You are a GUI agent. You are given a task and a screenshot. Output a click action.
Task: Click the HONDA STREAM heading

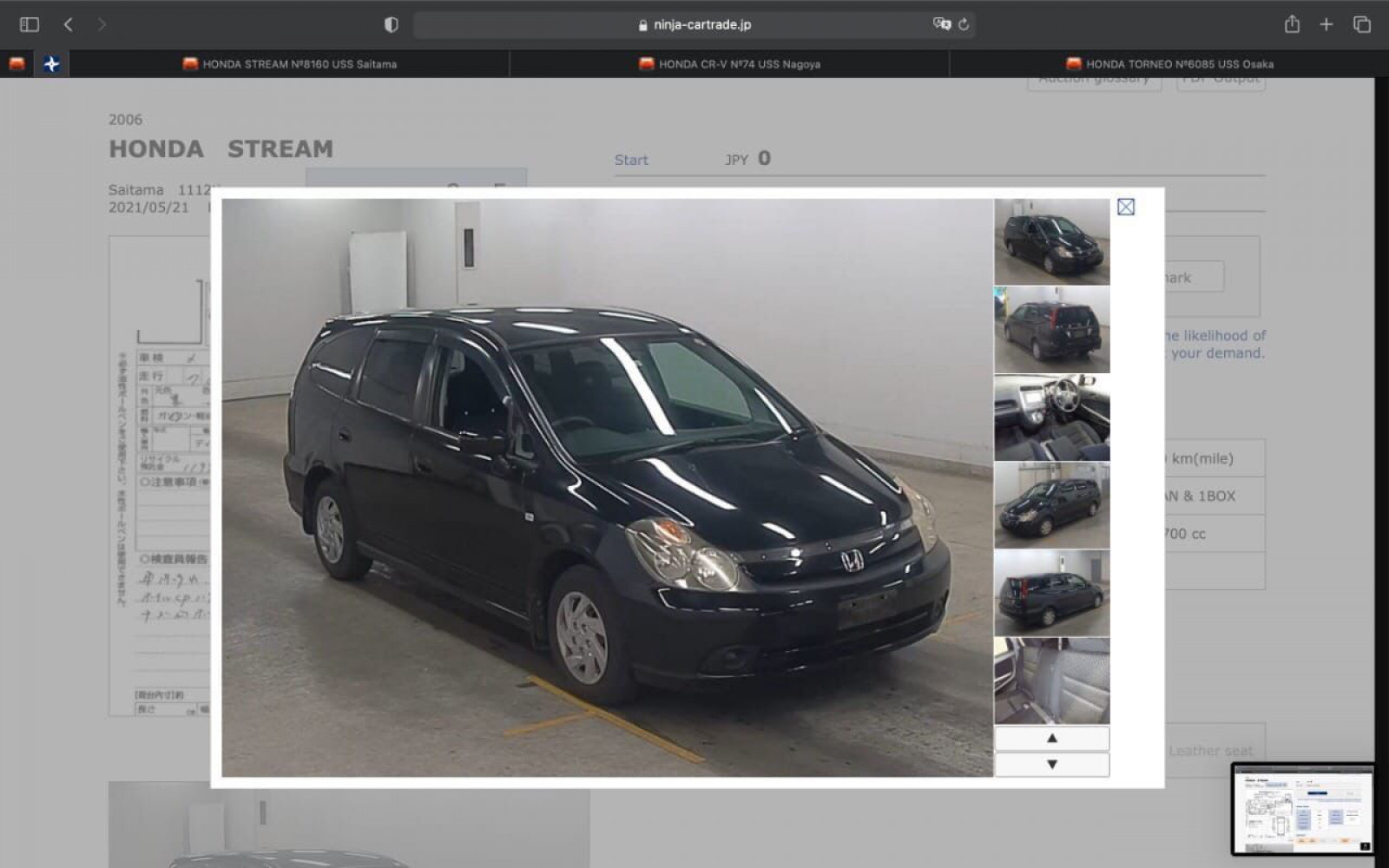[221, 149]
